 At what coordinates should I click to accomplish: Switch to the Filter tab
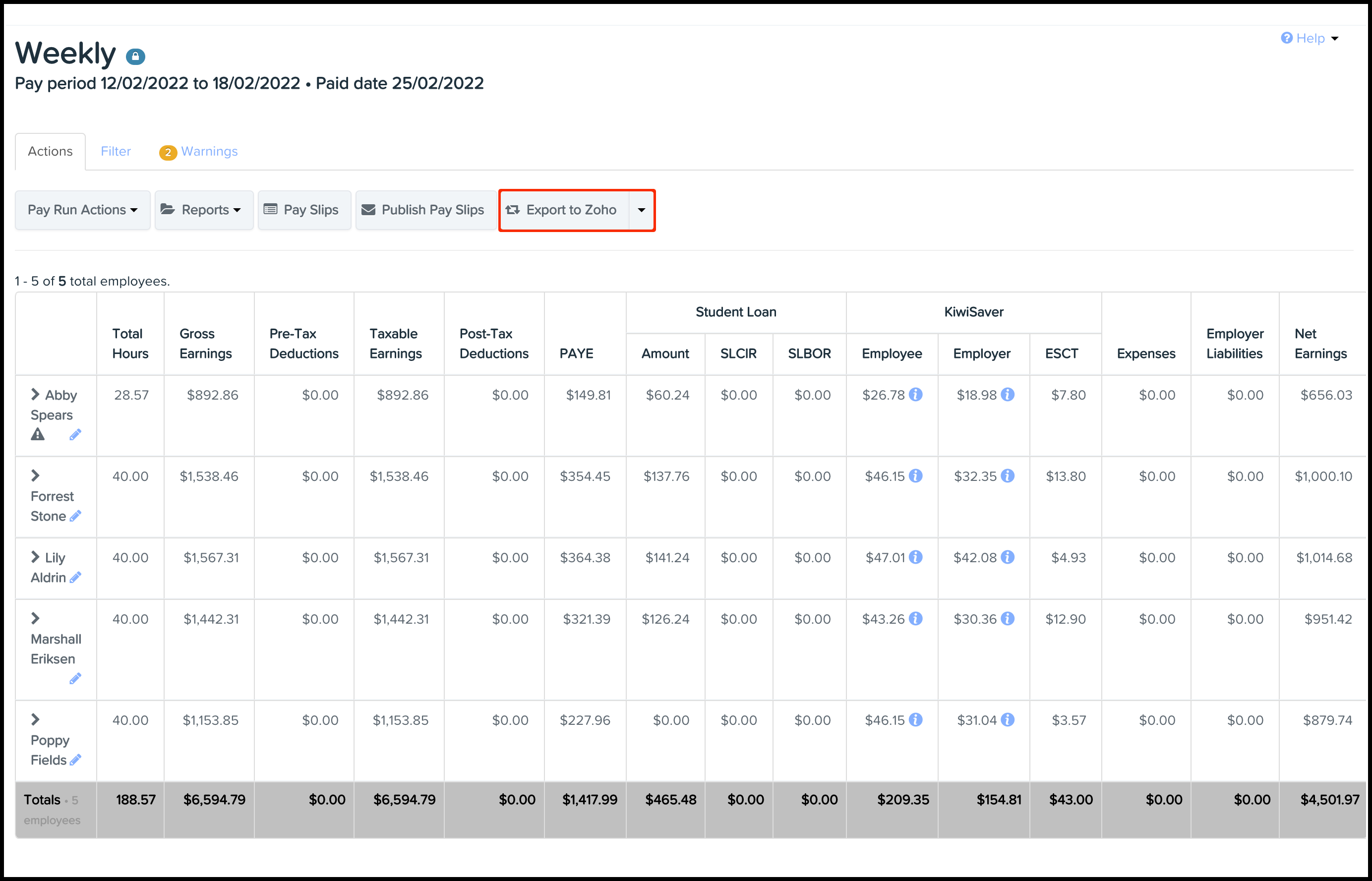pyautogui.click(x=116, y=152)
